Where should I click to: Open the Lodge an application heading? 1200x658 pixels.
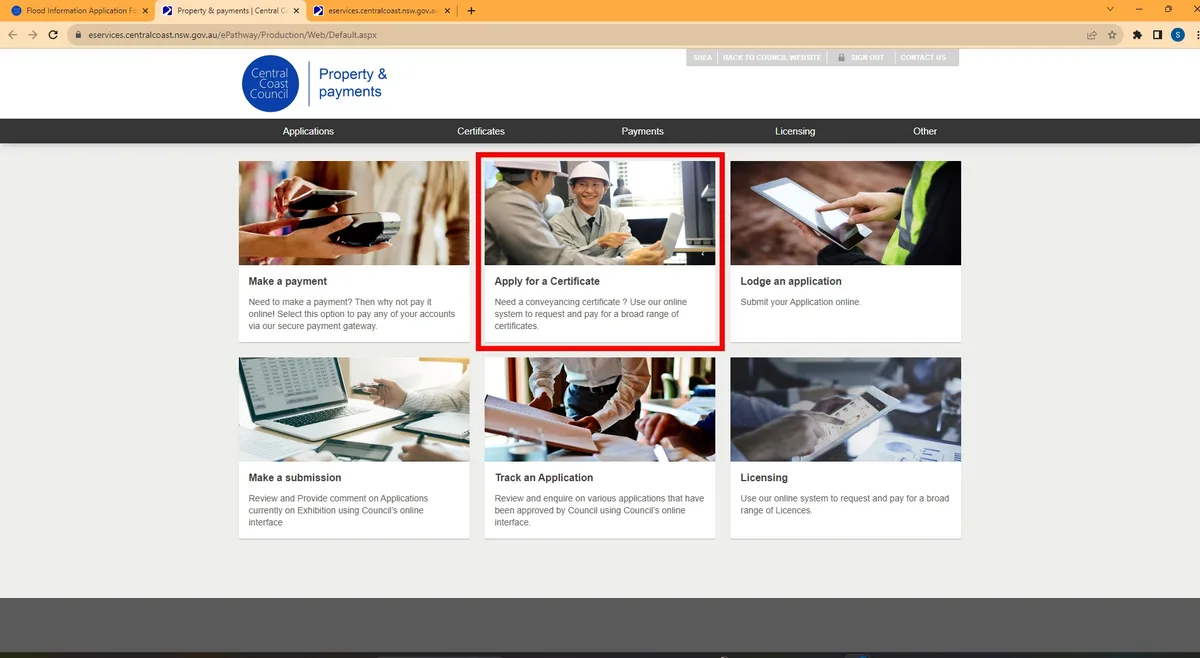pyautogui.click(x=791, y=282)
